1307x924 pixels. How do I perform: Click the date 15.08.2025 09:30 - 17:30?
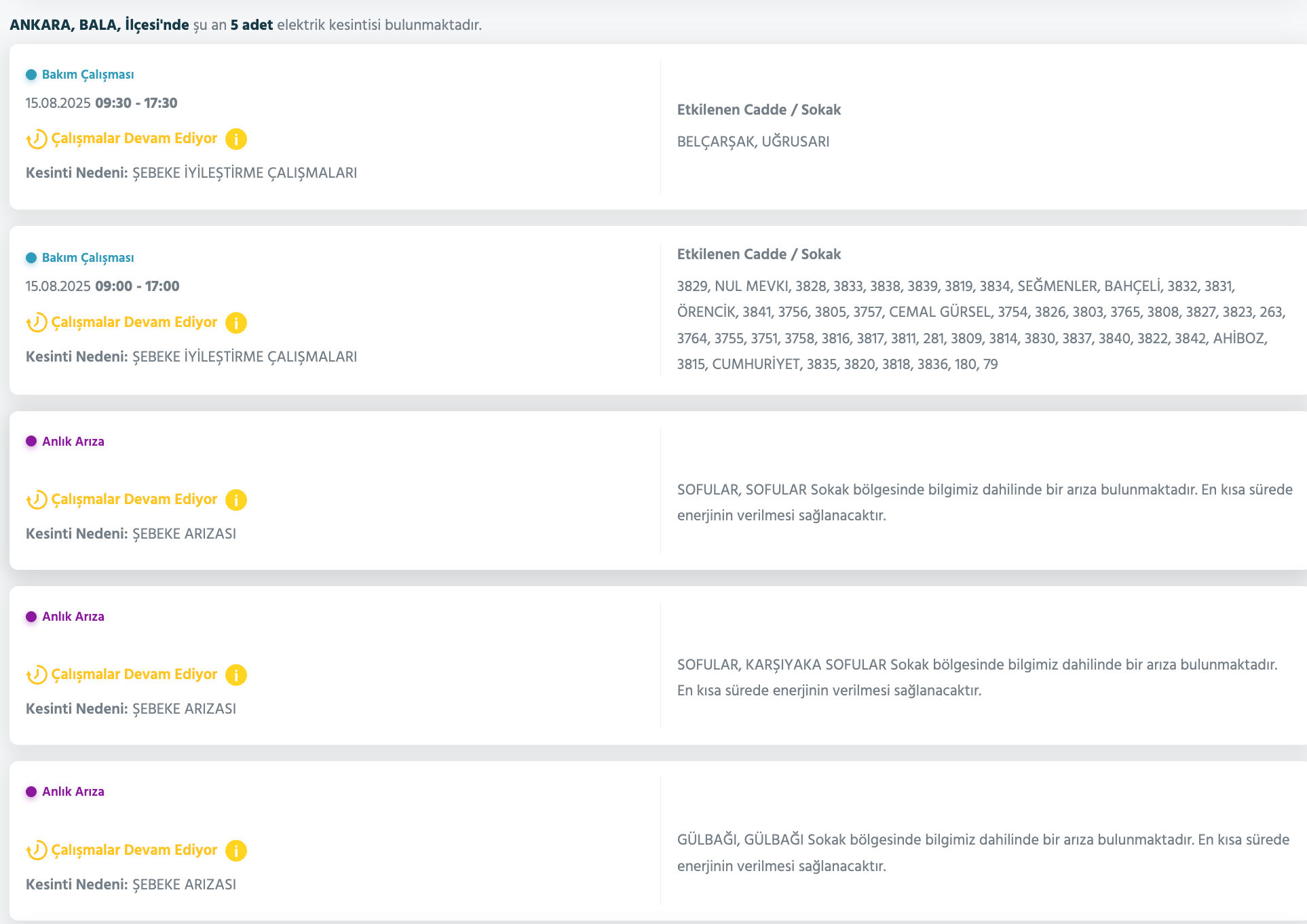click(101, 103)
